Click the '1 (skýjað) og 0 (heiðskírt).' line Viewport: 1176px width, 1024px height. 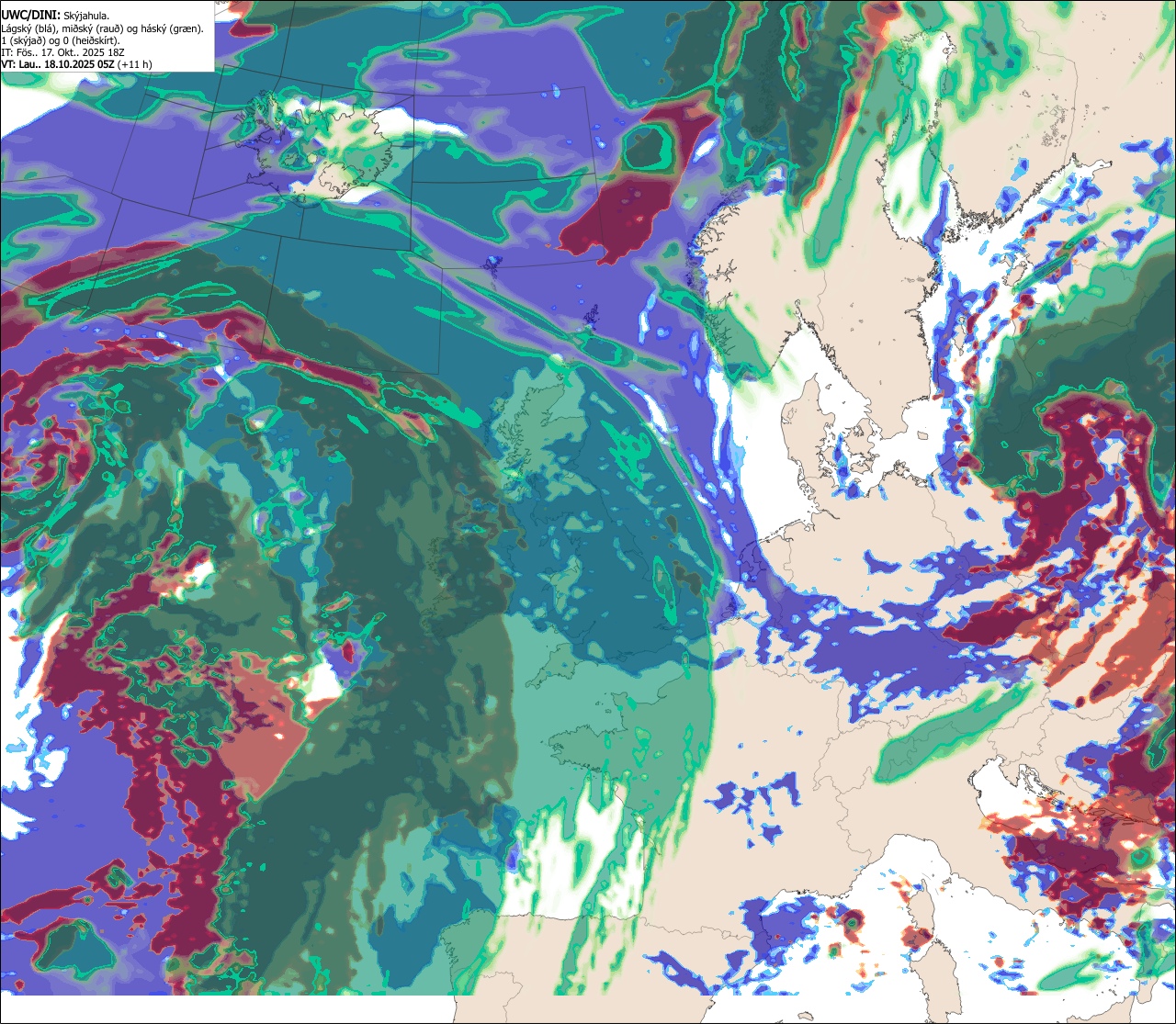[x=61, y=40]
